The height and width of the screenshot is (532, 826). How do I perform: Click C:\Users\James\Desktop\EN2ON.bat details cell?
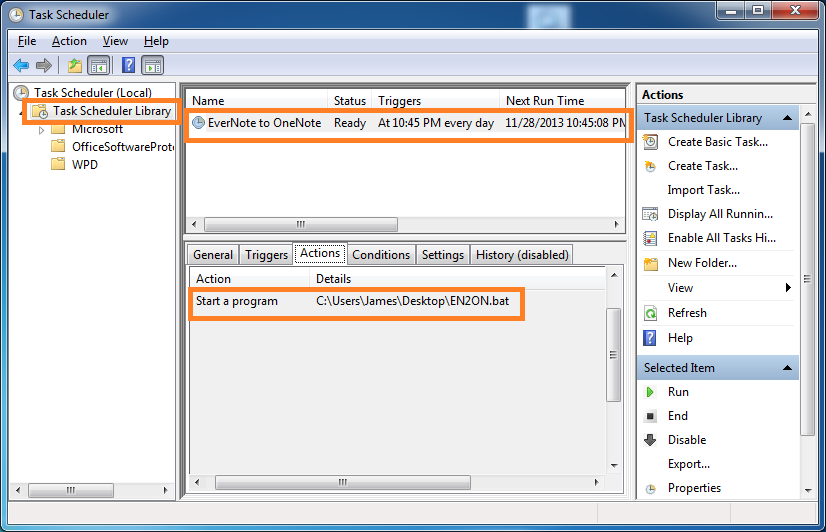(412, 301)
